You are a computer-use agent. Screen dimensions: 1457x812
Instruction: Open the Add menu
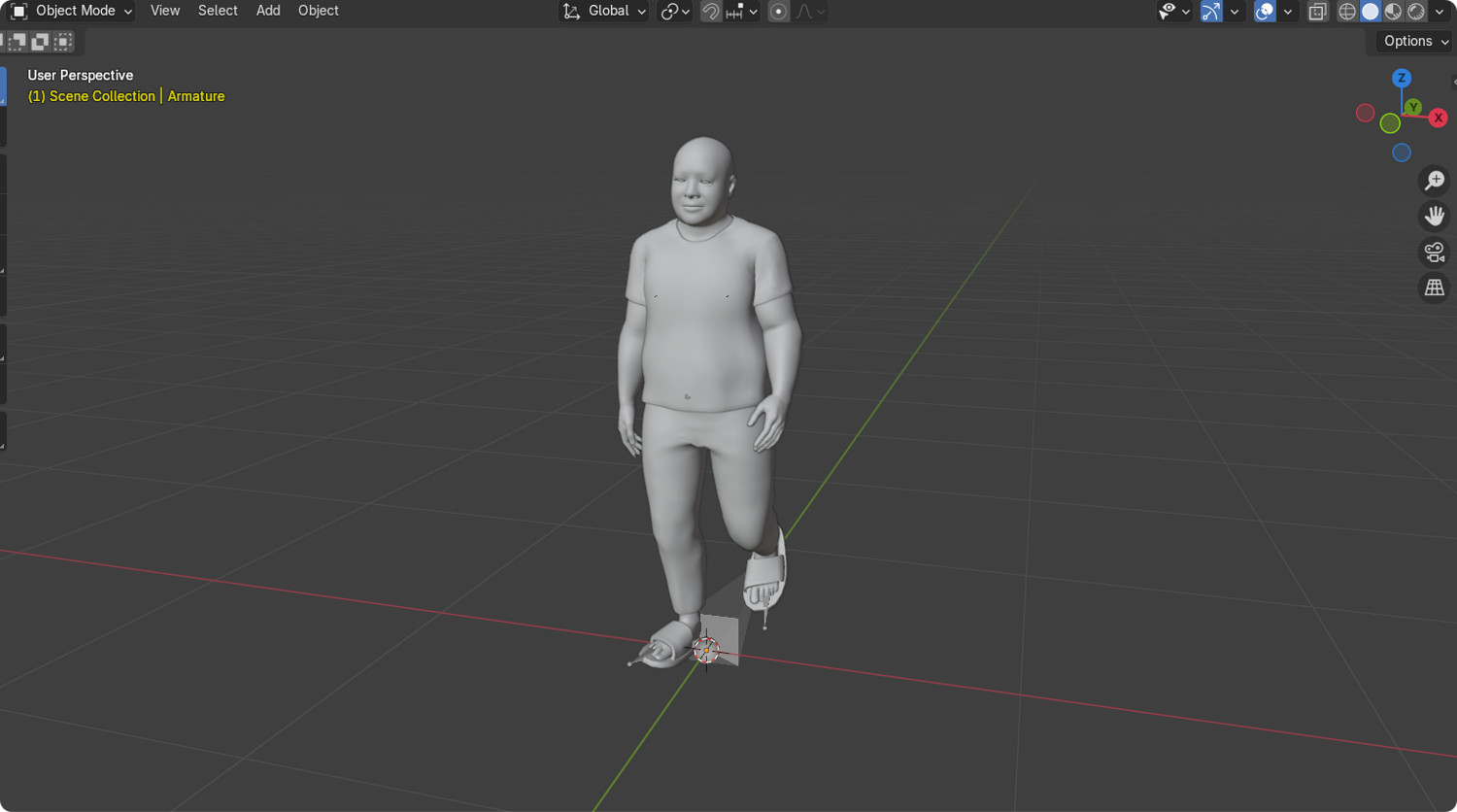click(268, 11)
